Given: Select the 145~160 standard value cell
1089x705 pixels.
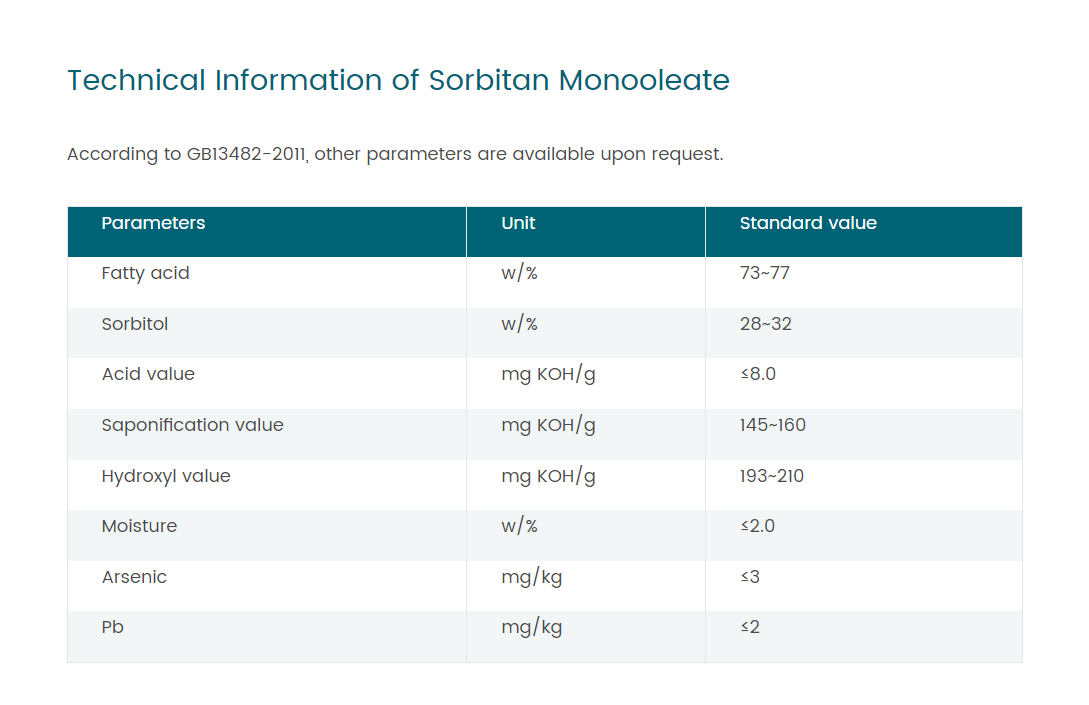Looking at the screenshot, I should [773, 425].
